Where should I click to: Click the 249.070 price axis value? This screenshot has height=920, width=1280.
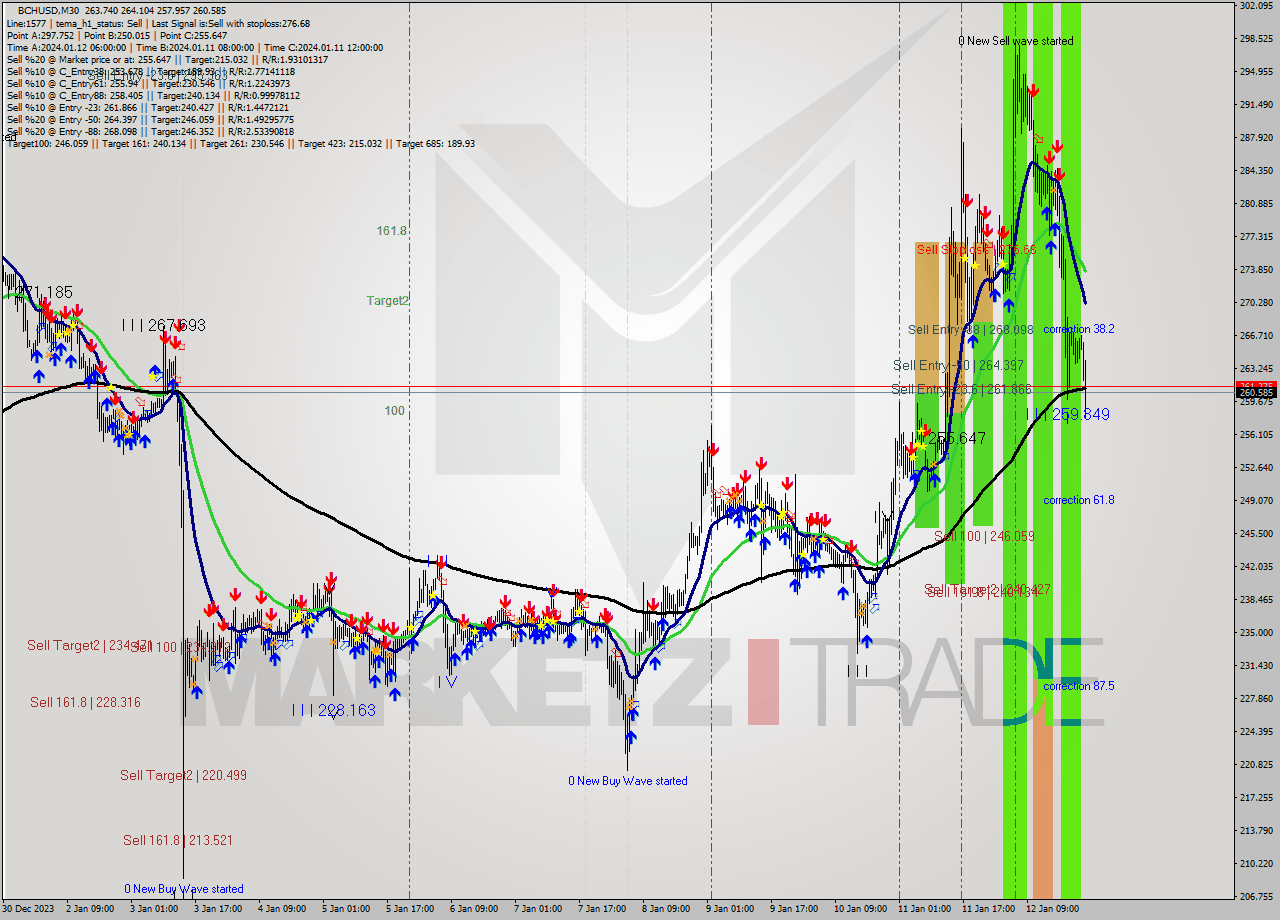[1256, 501]
